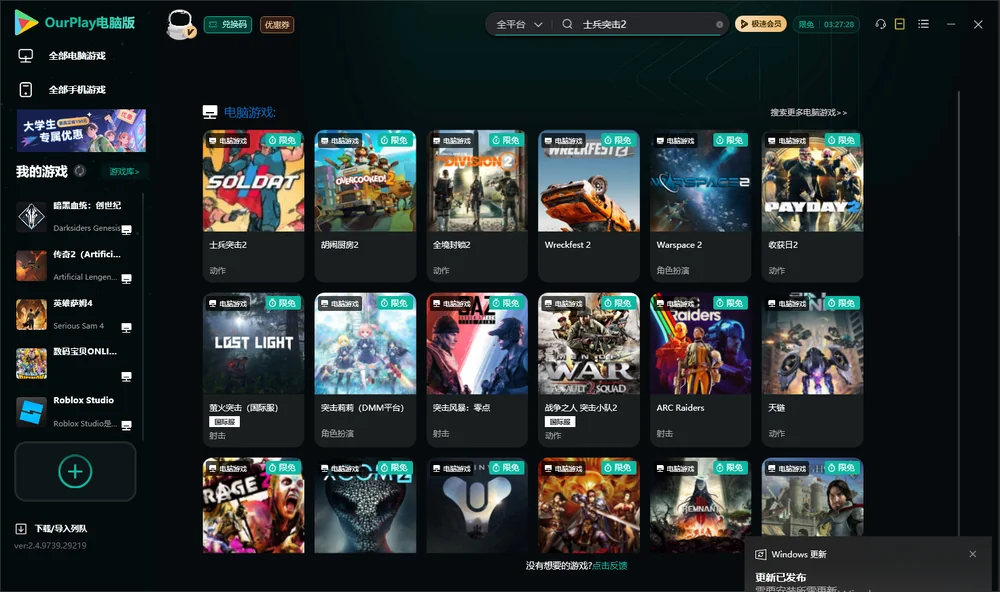The width and height of the screenshot is (1000, 592).
Task: Open customer support headset icon
Action: click(880, 24)
